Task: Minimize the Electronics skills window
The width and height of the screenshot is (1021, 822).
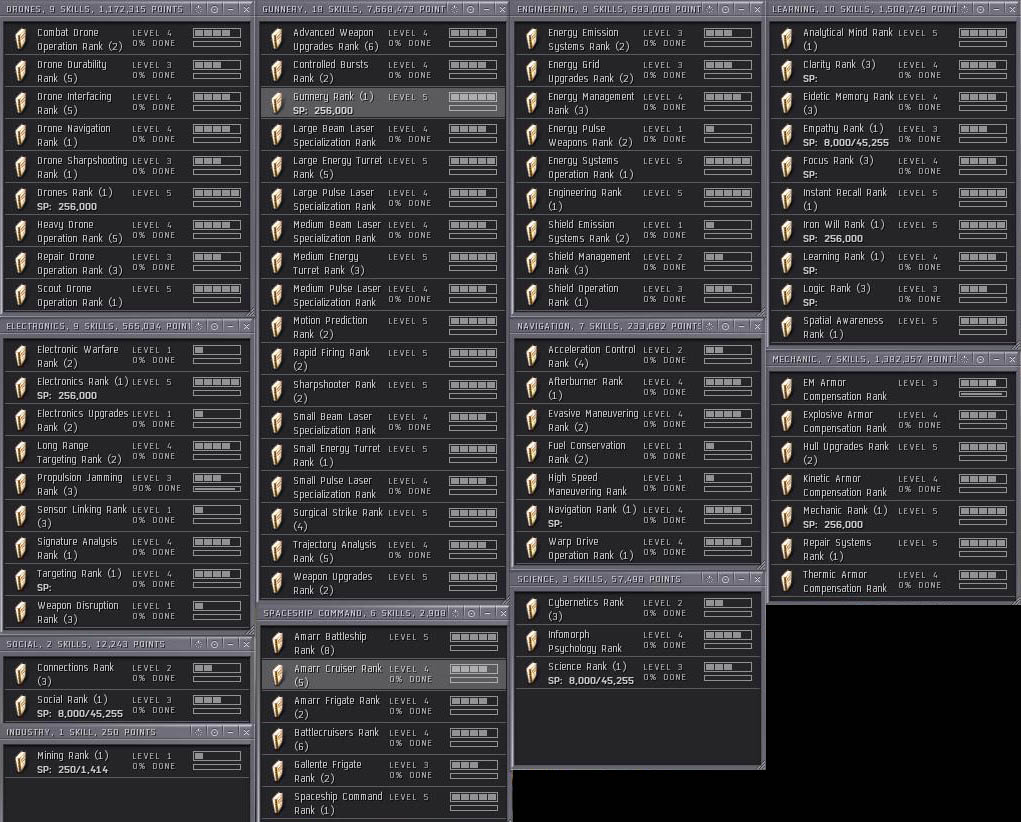Action: 231,326
